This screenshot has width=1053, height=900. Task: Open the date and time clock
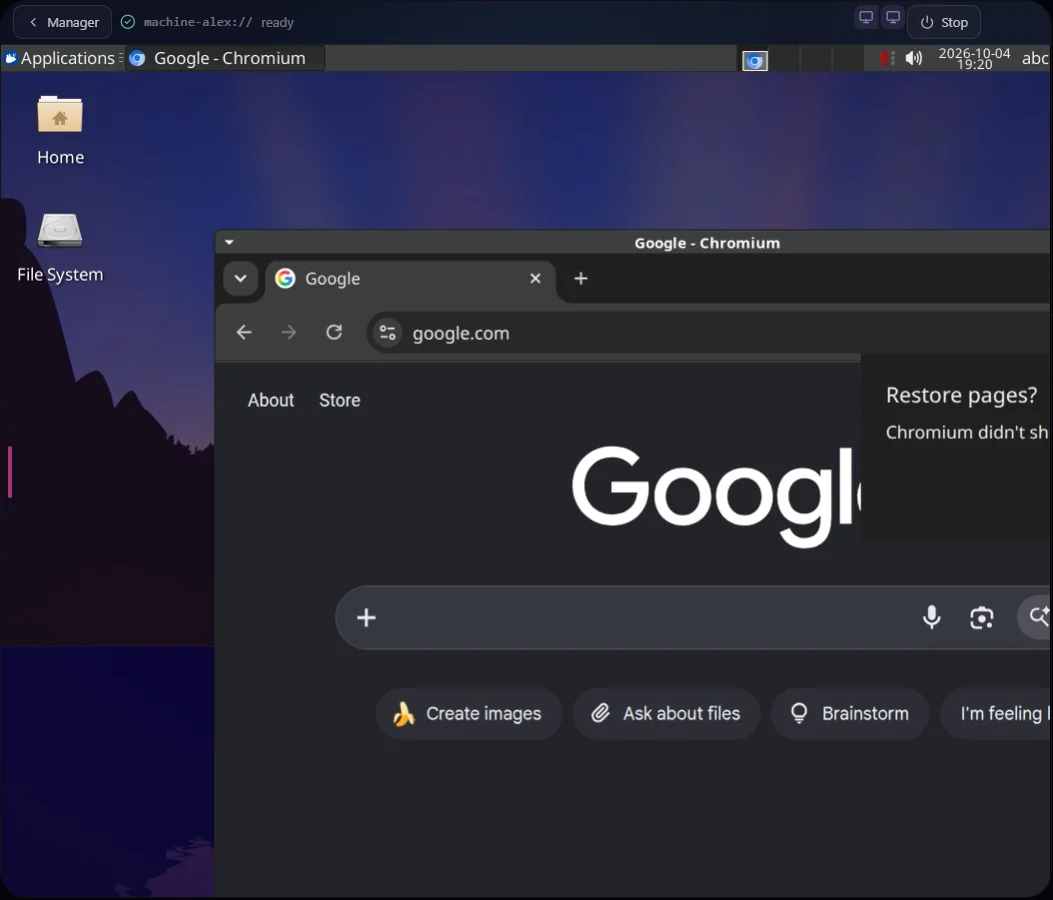coord(974,58)
